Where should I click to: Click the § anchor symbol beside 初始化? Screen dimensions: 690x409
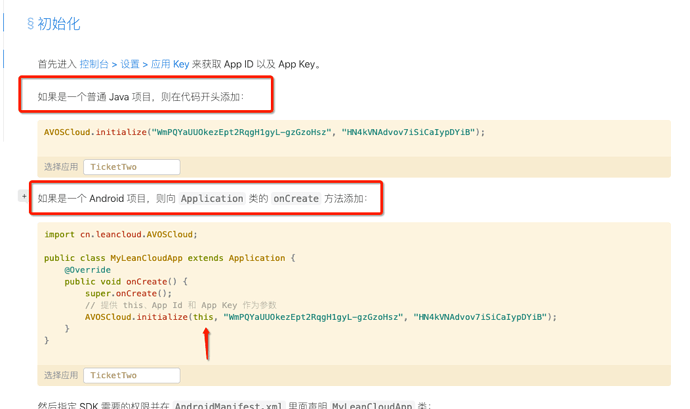point(30,24)
